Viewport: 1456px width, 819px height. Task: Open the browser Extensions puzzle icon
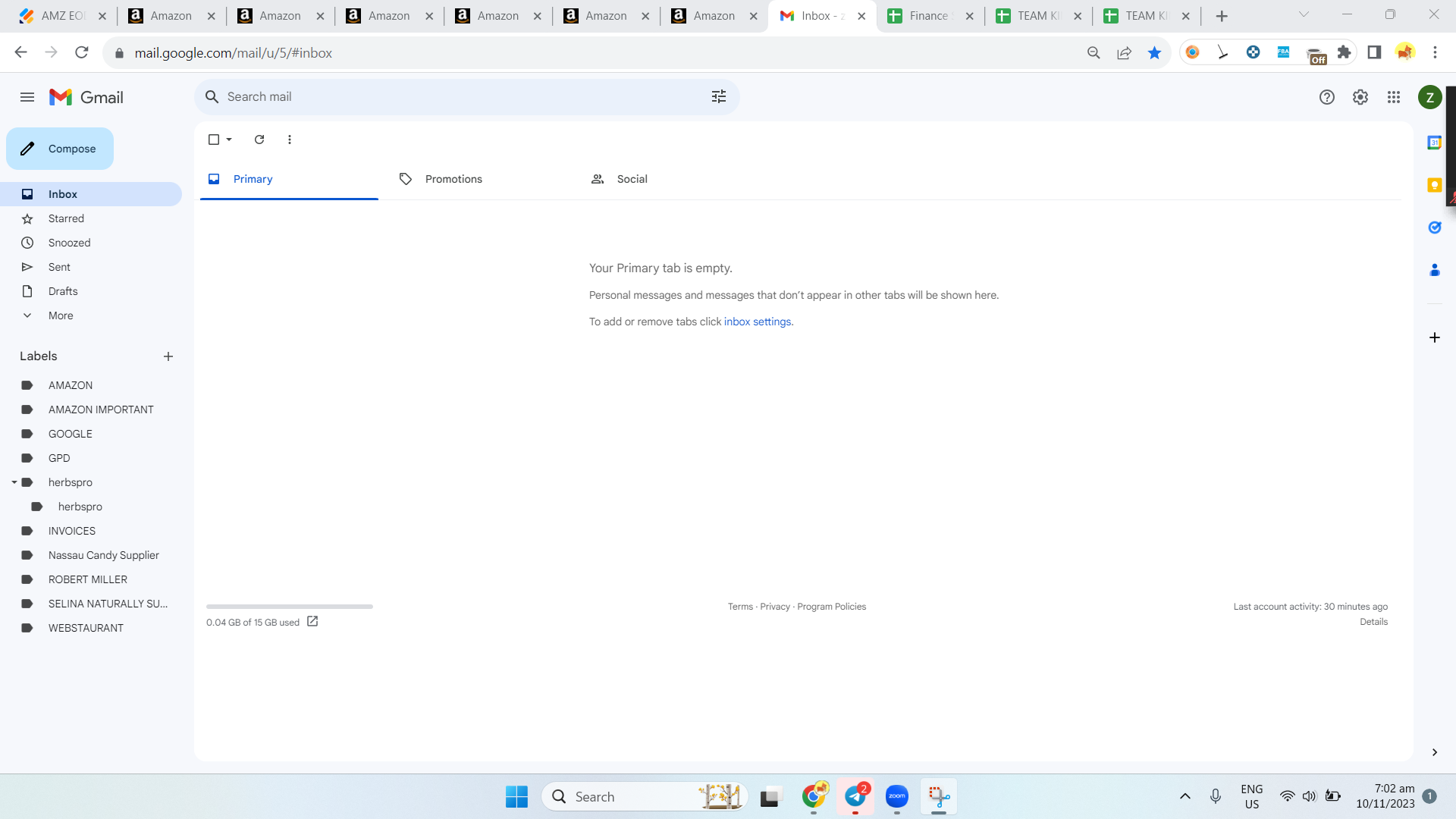point(1345,52)
